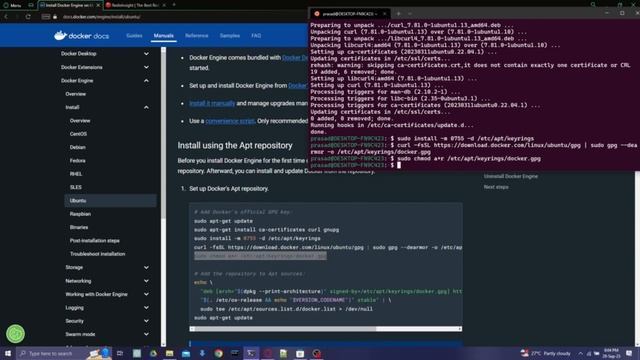This screenshot has width=640, height=360.
Task: Open the file folder taskbar icon
Action: (x=169, y=353)
